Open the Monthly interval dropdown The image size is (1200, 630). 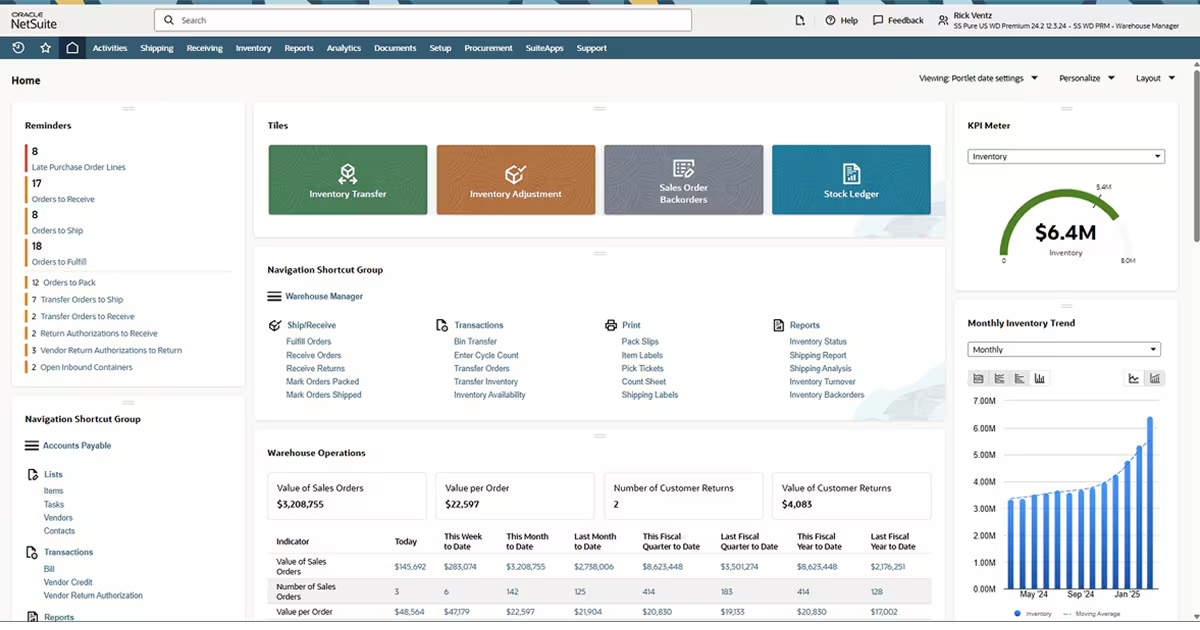click(x=1064, y=349)
